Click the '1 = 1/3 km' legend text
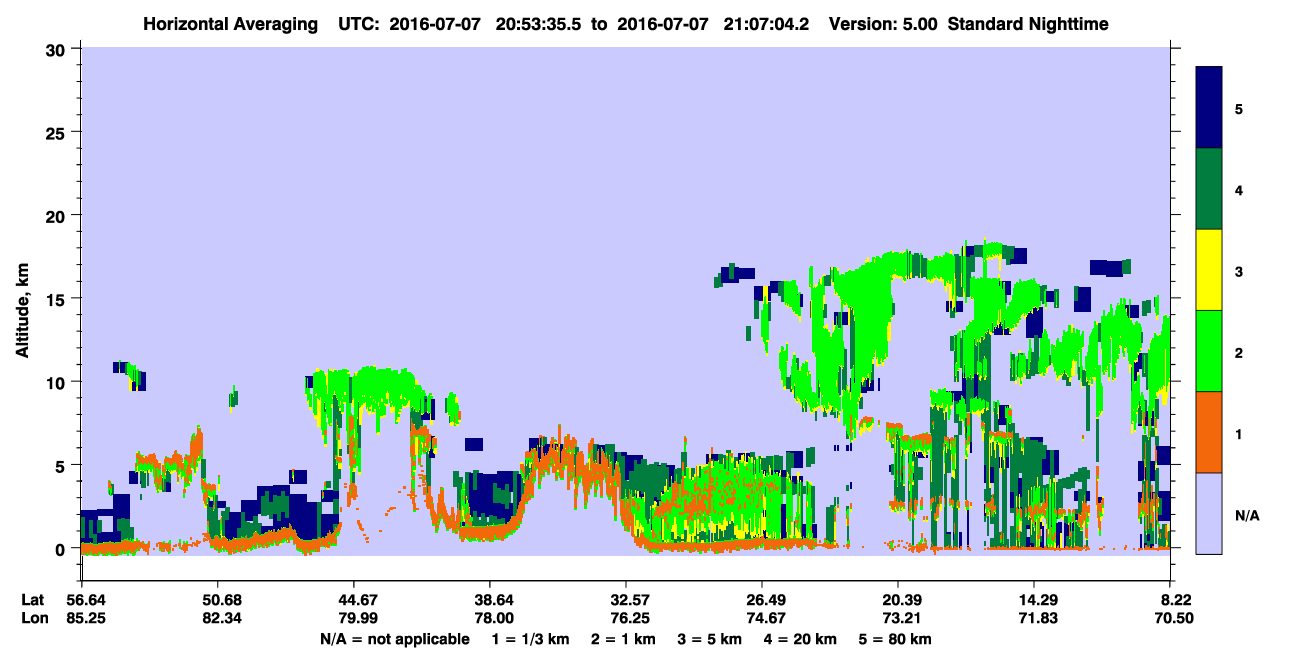Viewport: 1300px width, 667px height. click(x=529, y=639)
